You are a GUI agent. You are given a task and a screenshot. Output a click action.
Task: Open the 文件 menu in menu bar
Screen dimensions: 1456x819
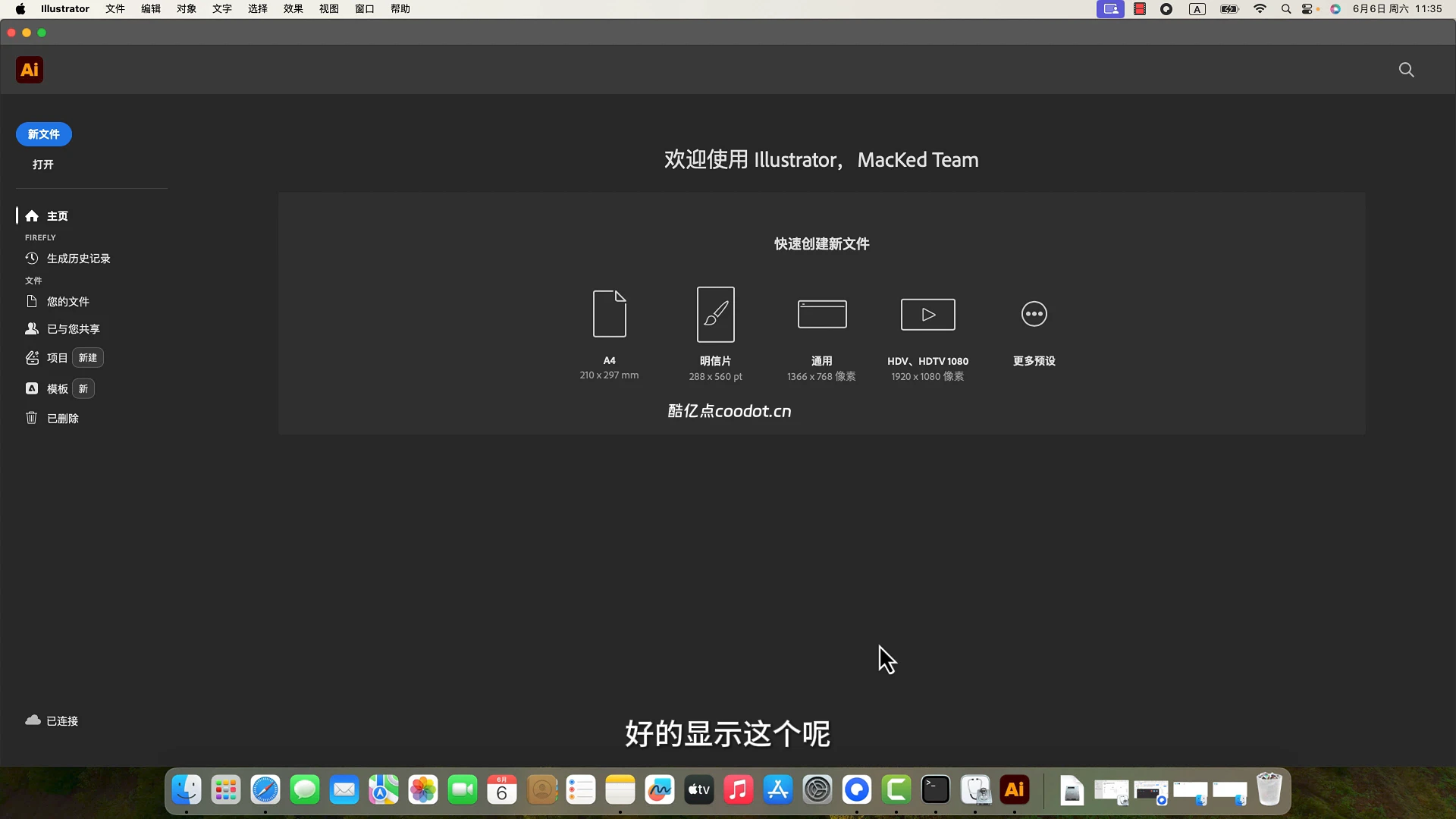tap(115, 9)
